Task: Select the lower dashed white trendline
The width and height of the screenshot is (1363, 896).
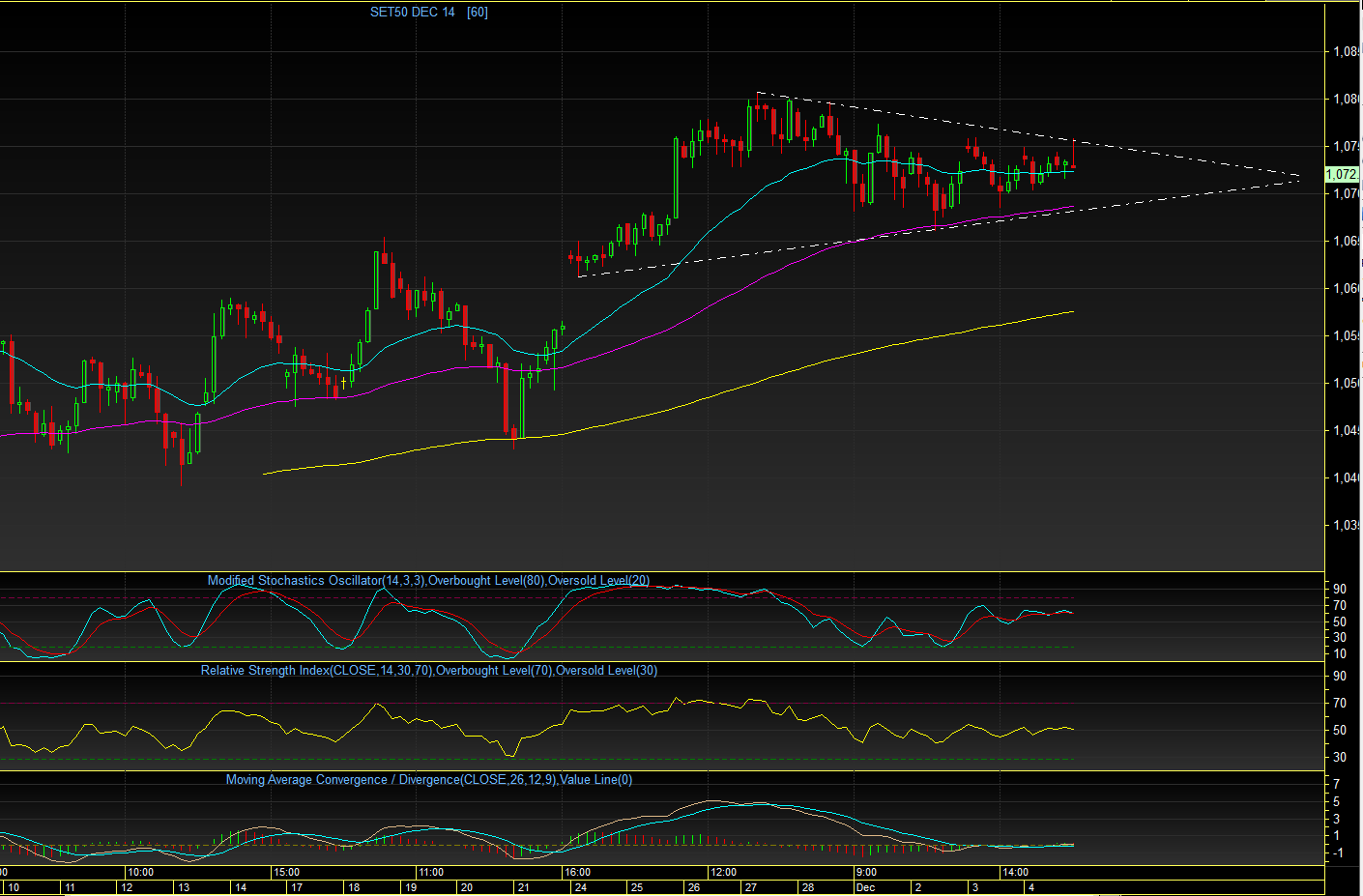Action: [x=938, y=229]
